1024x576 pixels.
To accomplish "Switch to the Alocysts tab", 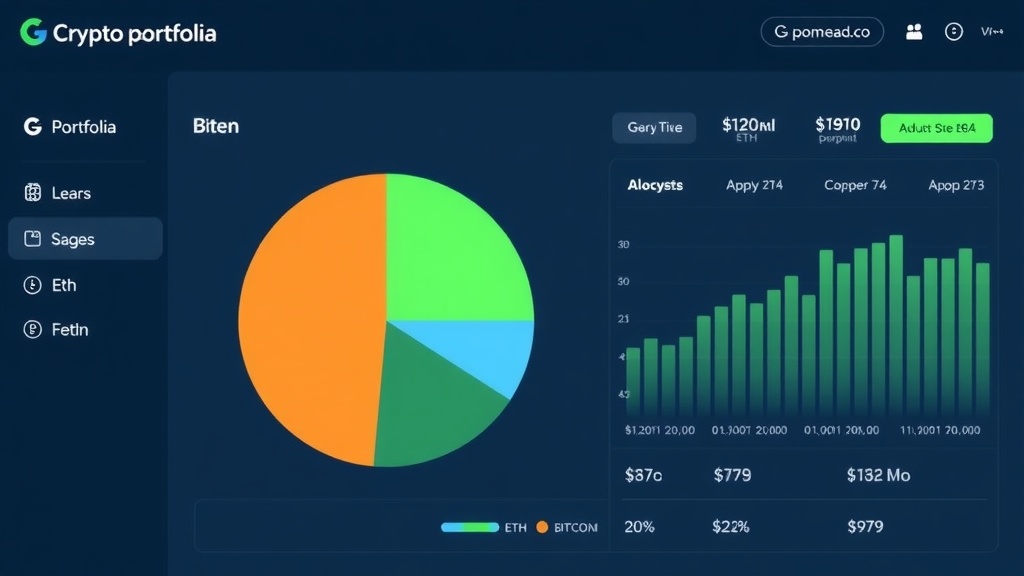I will coord(655,185).
